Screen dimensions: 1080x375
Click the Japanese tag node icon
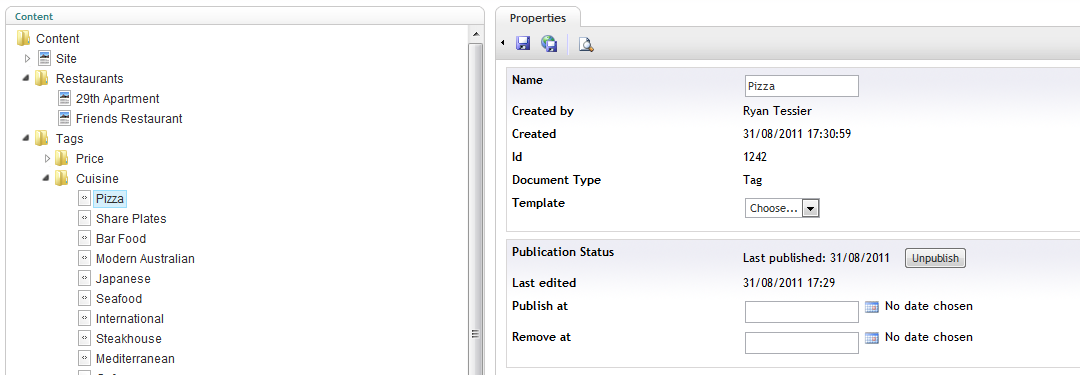(84, 278)
